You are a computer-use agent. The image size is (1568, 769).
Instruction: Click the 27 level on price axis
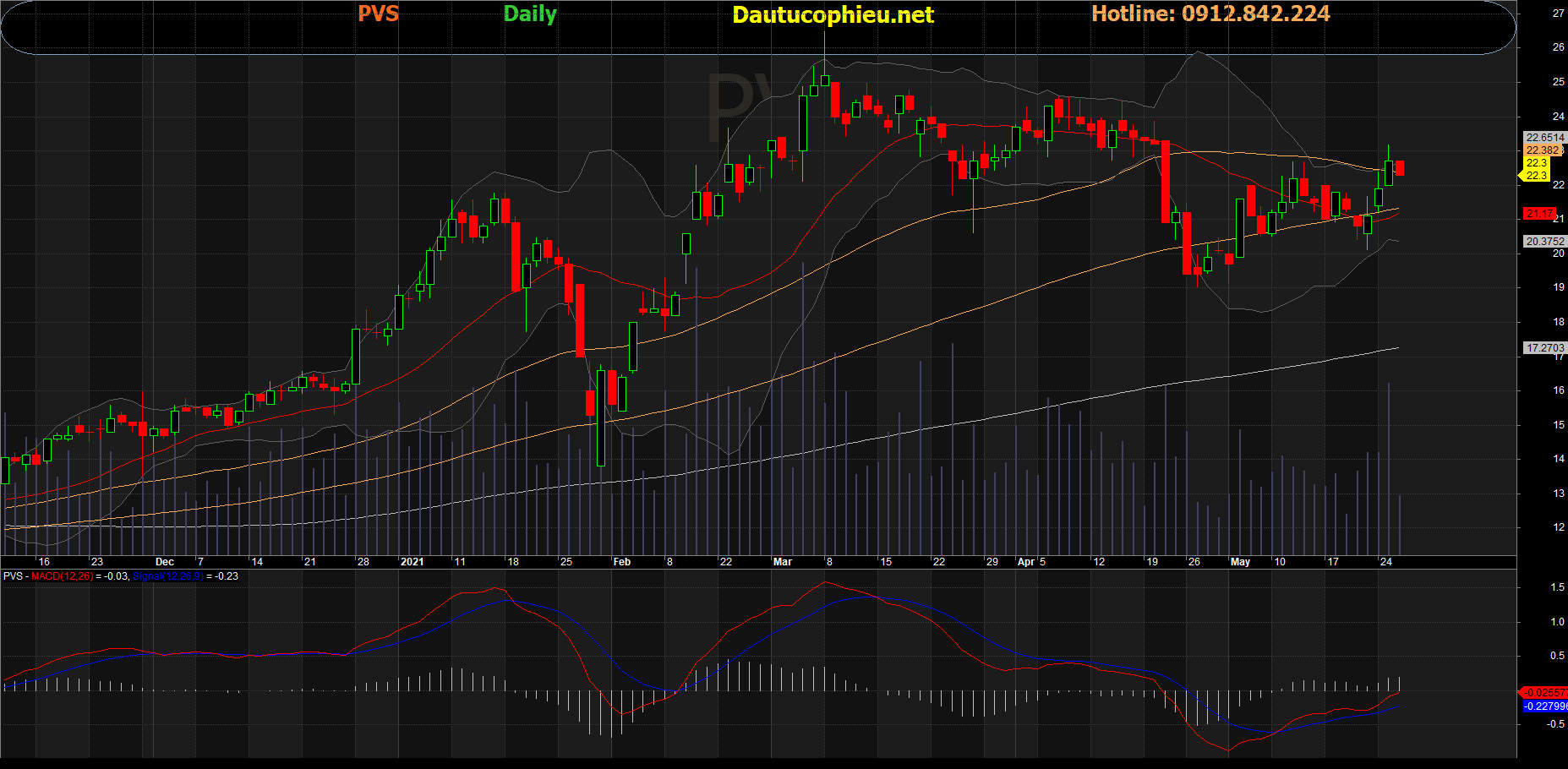pos(1559,14)
